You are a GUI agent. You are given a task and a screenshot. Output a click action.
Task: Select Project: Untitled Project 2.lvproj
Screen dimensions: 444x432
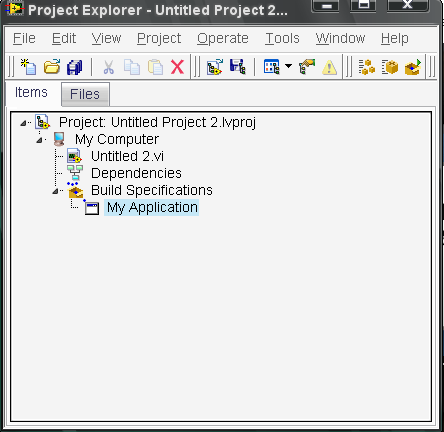[157, 122]
